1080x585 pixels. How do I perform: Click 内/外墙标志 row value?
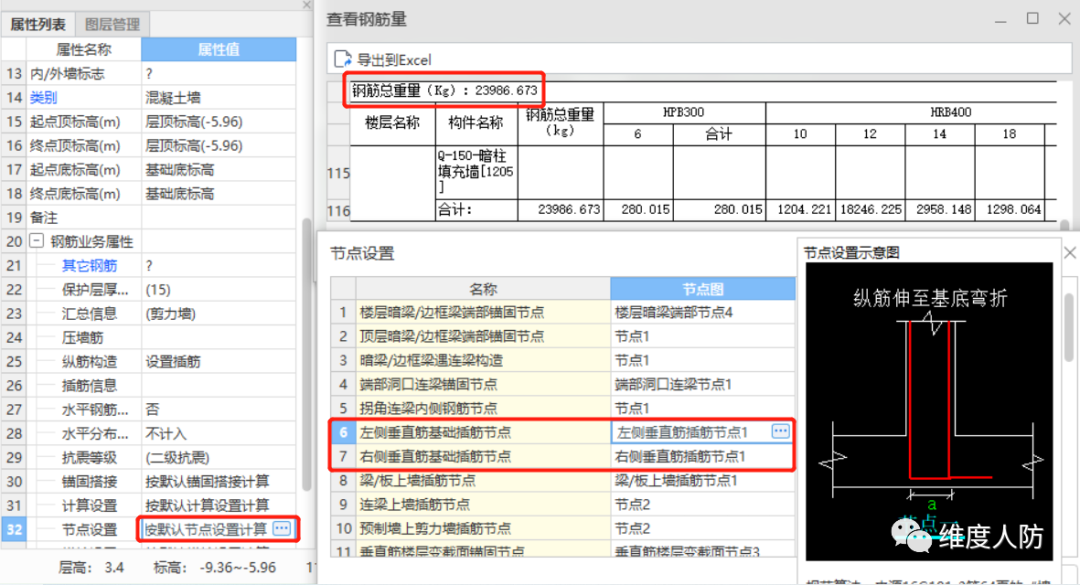tap(219, 74)
